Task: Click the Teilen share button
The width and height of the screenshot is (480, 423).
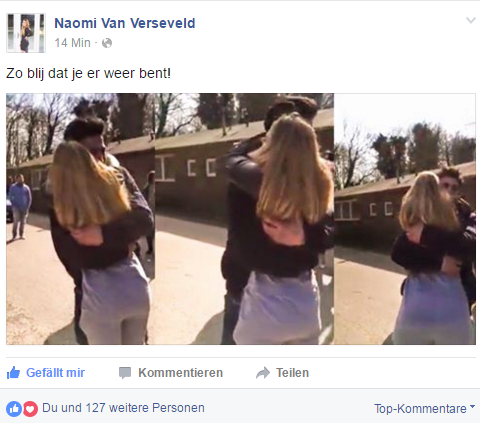Action: tap(282, 373)
